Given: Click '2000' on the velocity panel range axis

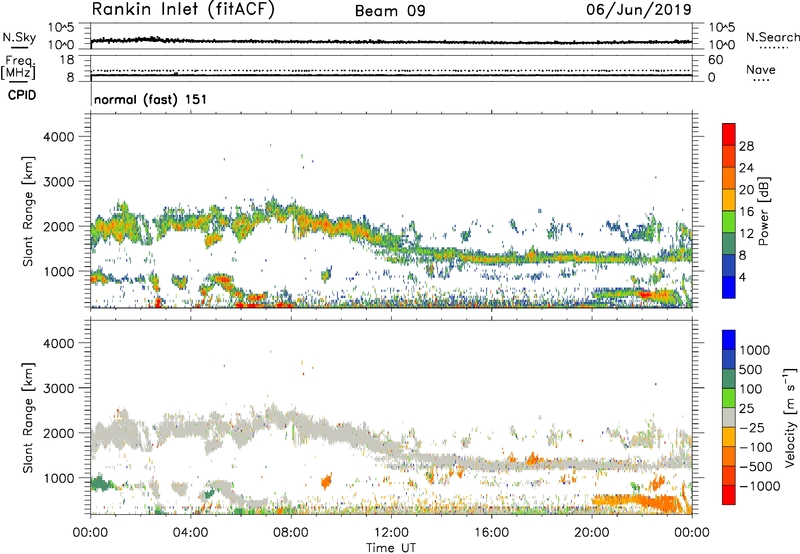Looking at the screenshot, I should tap(59, 433).
